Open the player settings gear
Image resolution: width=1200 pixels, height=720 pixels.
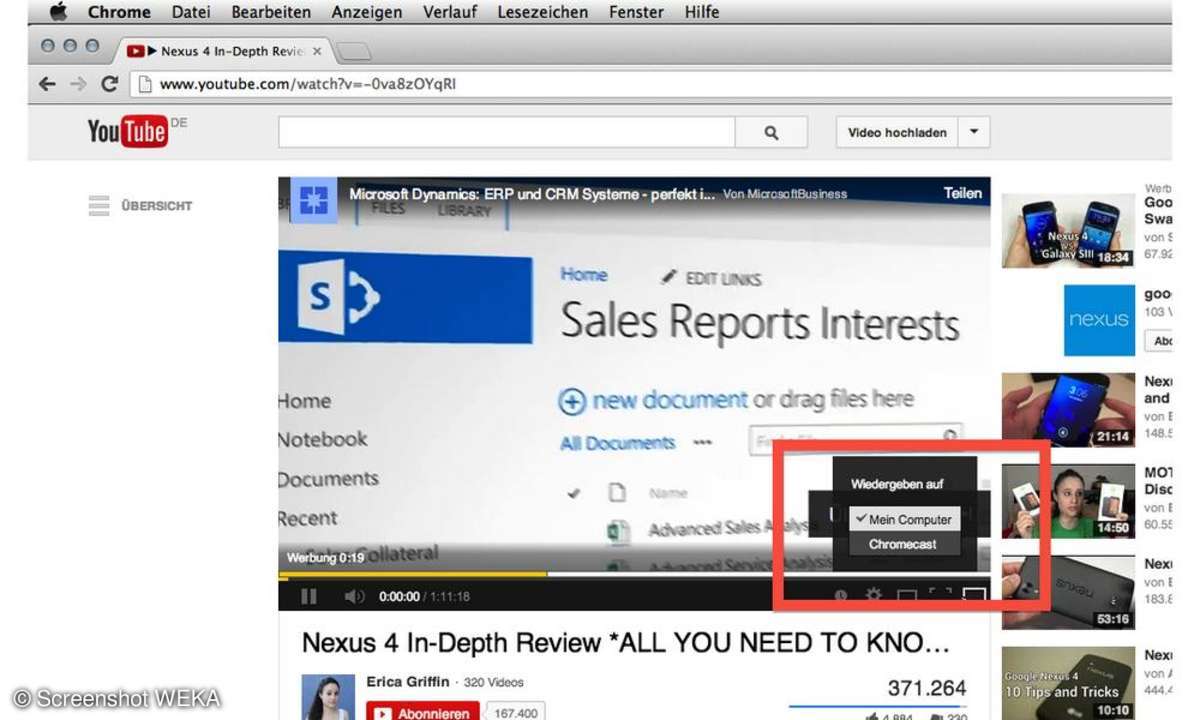click(873, 596)
